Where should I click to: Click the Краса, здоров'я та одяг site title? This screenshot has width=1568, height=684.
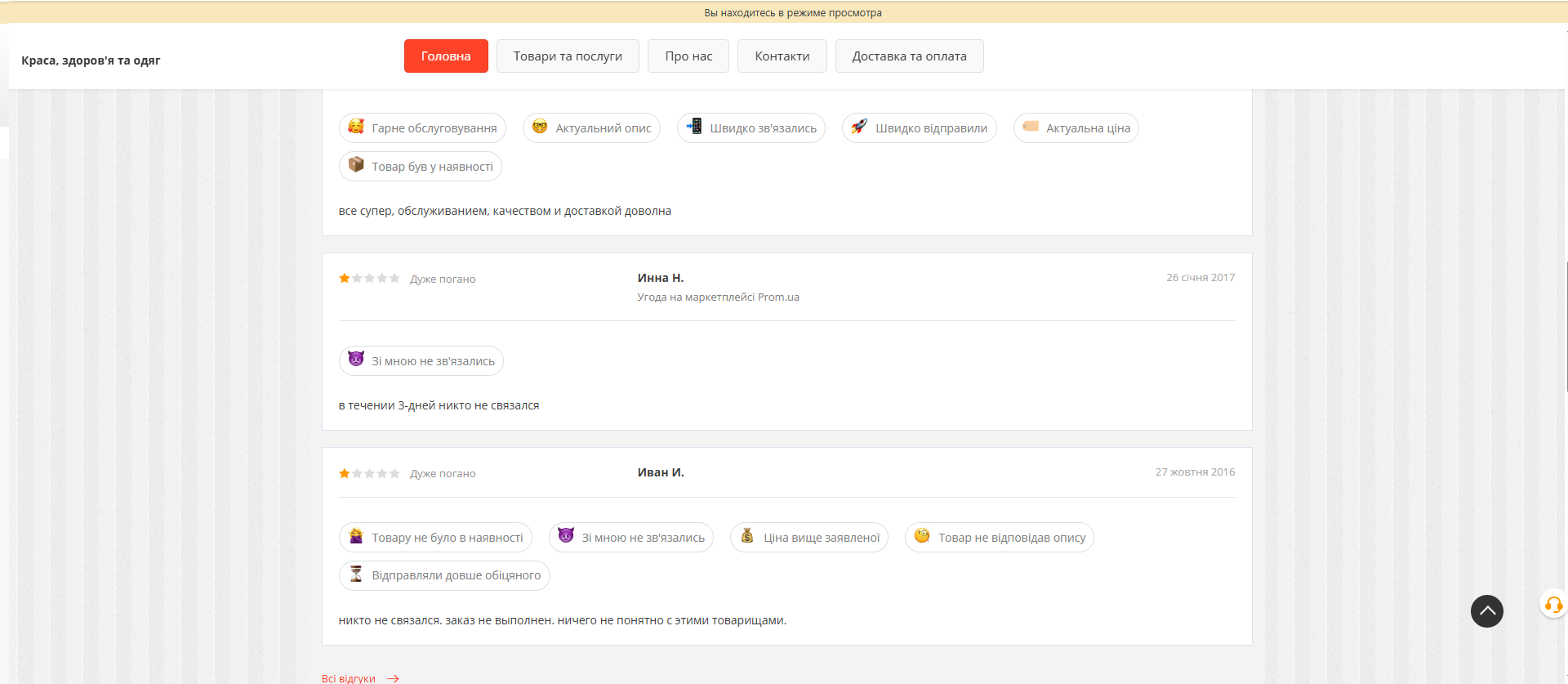click(x=91, y=60)
